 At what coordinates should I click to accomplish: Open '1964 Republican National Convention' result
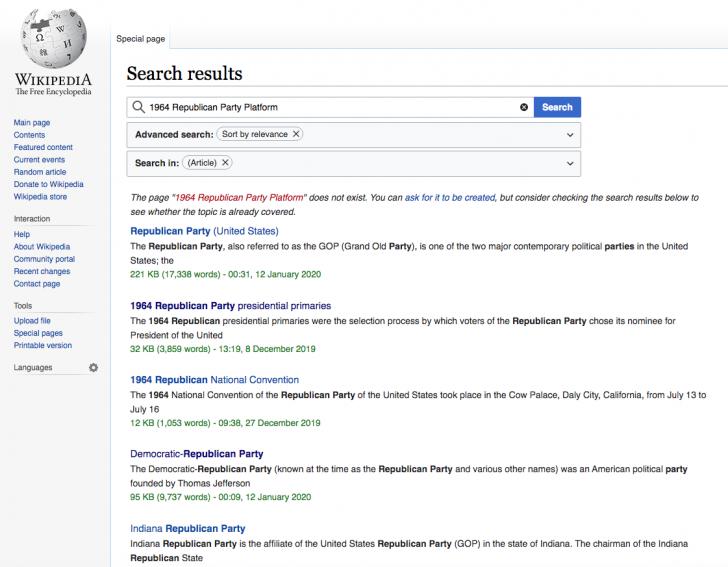(214, 379)
